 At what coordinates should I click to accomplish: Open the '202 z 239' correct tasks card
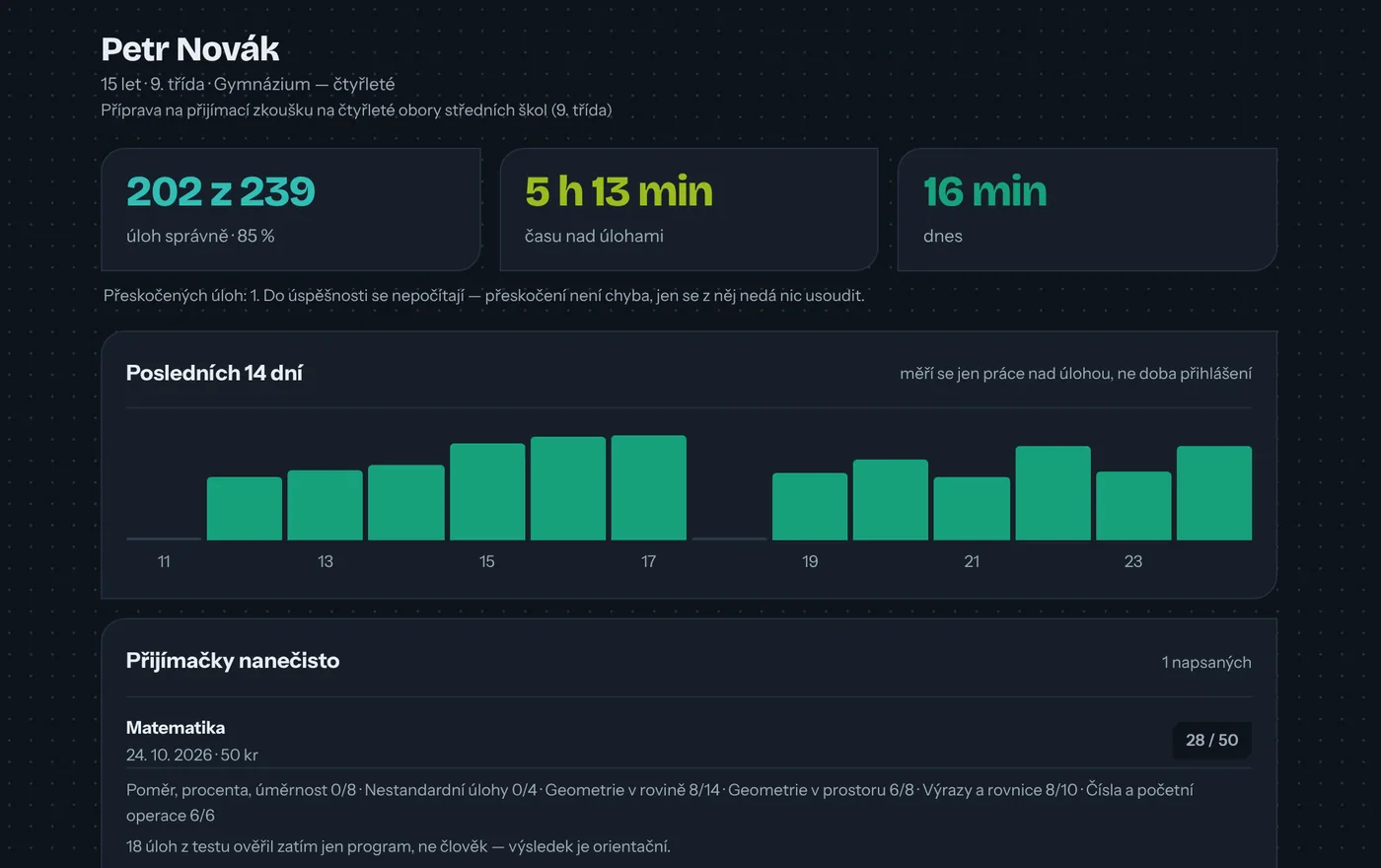point(291,209)
